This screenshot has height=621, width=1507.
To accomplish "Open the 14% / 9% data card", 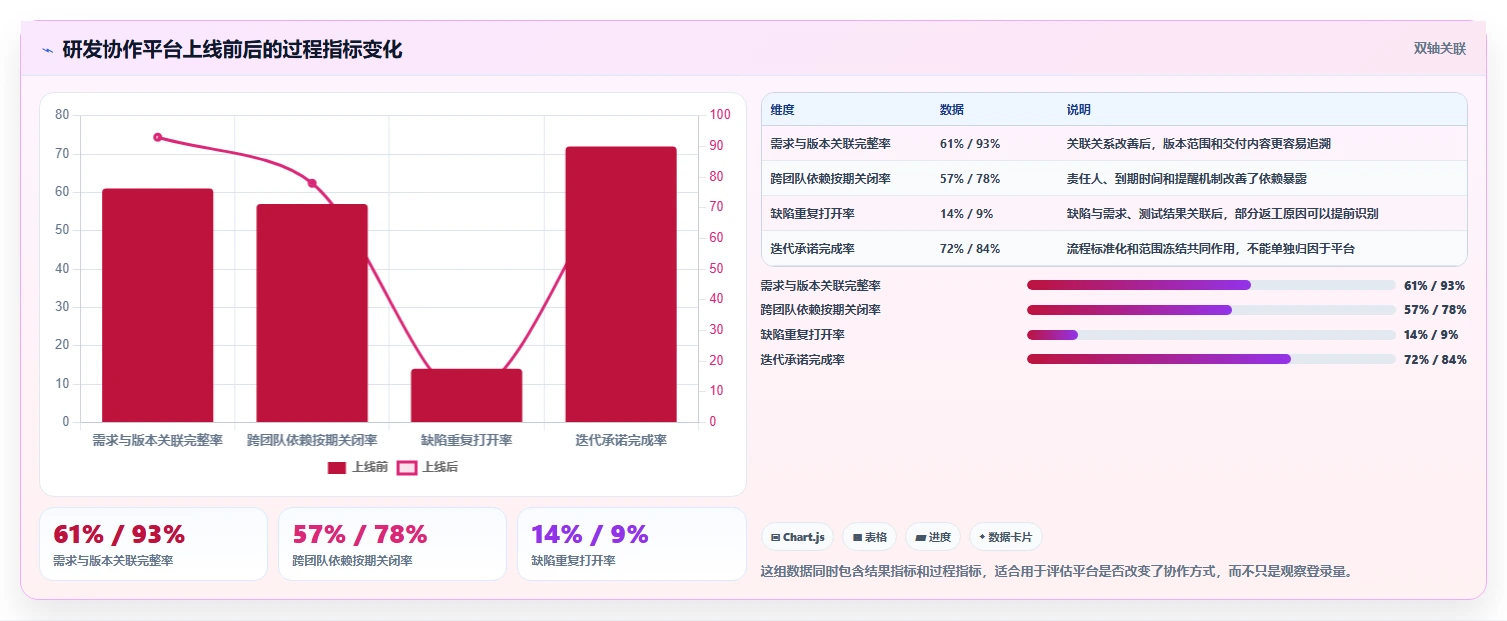I will coord(632,544).
